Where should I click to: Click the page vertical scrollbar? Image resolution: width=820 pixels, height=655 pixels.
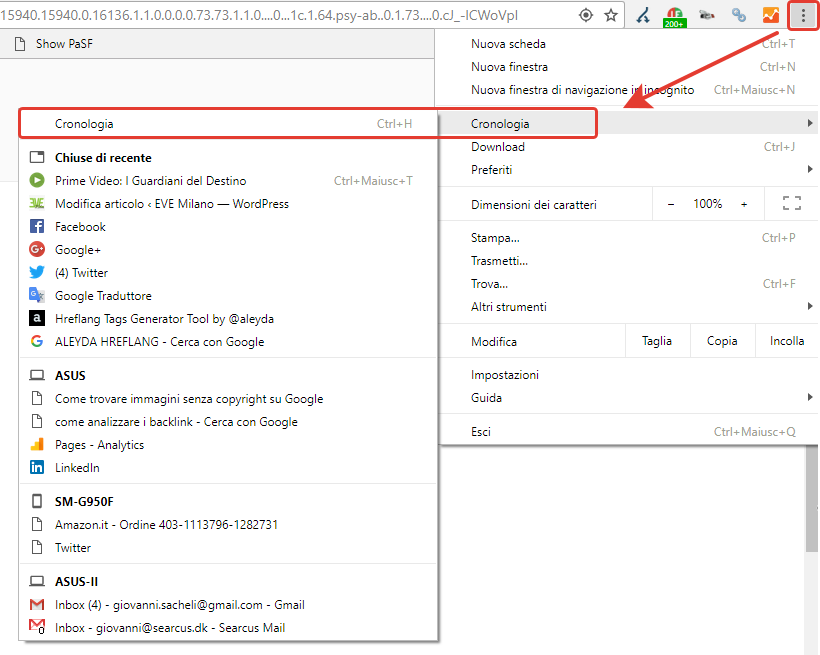pyautogui.click(x=812, y=499)
